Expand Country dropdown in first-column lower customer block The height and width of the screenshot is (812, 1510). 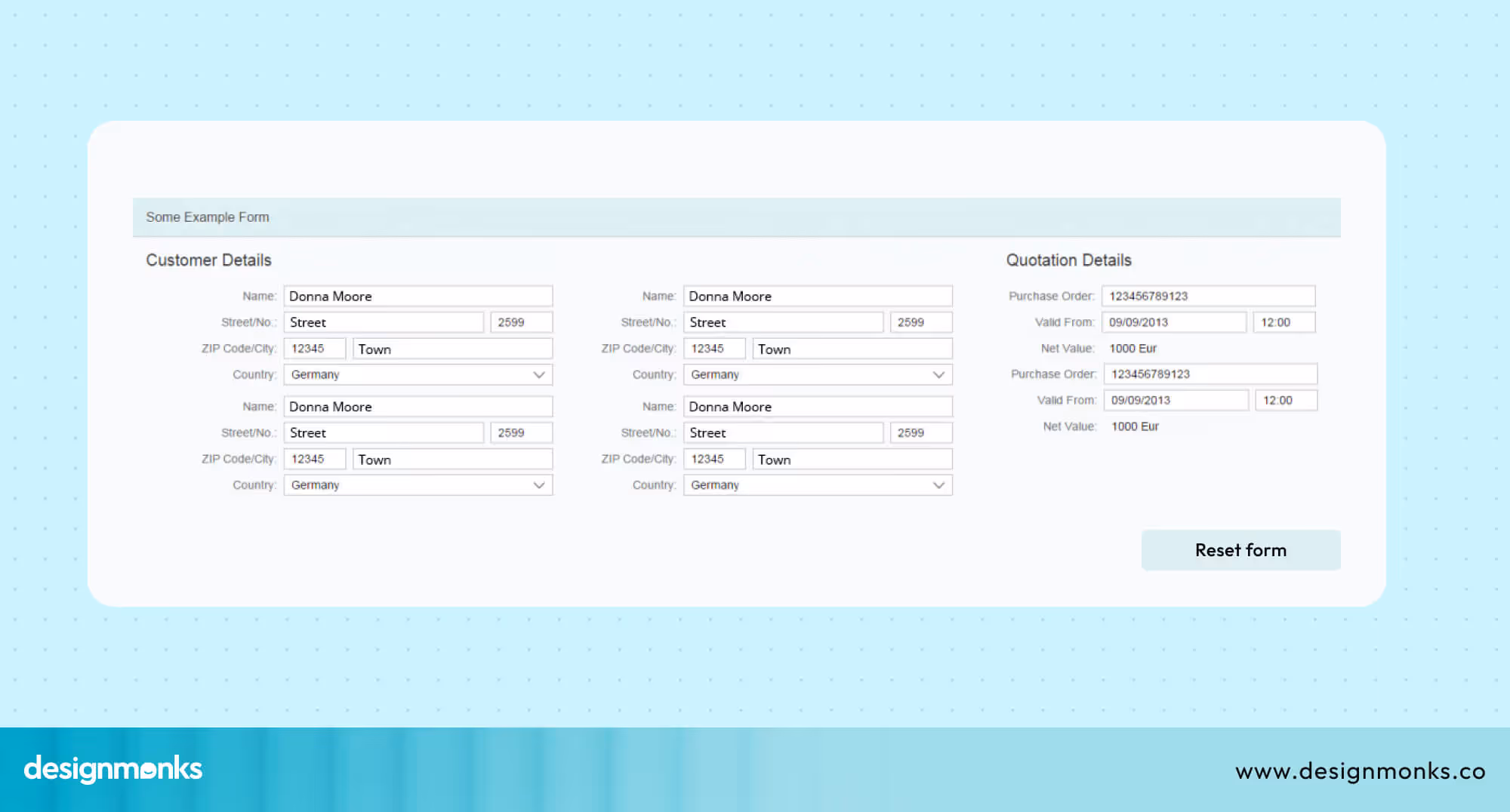point(418,485)
